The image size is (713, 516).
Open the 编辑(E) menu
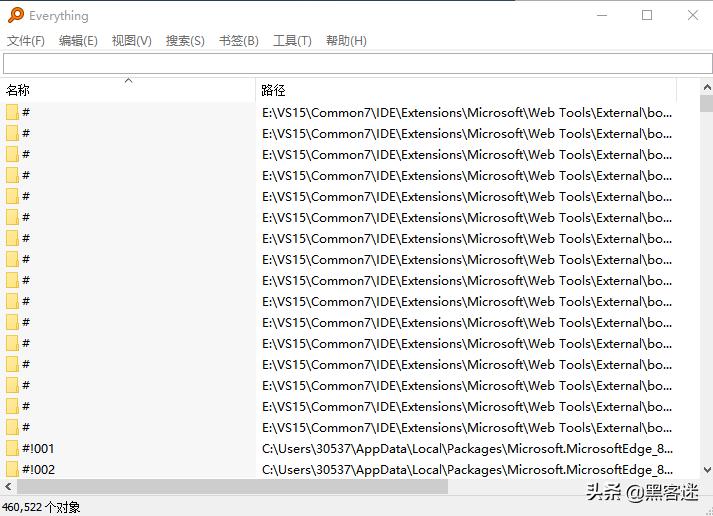point(78,41)
